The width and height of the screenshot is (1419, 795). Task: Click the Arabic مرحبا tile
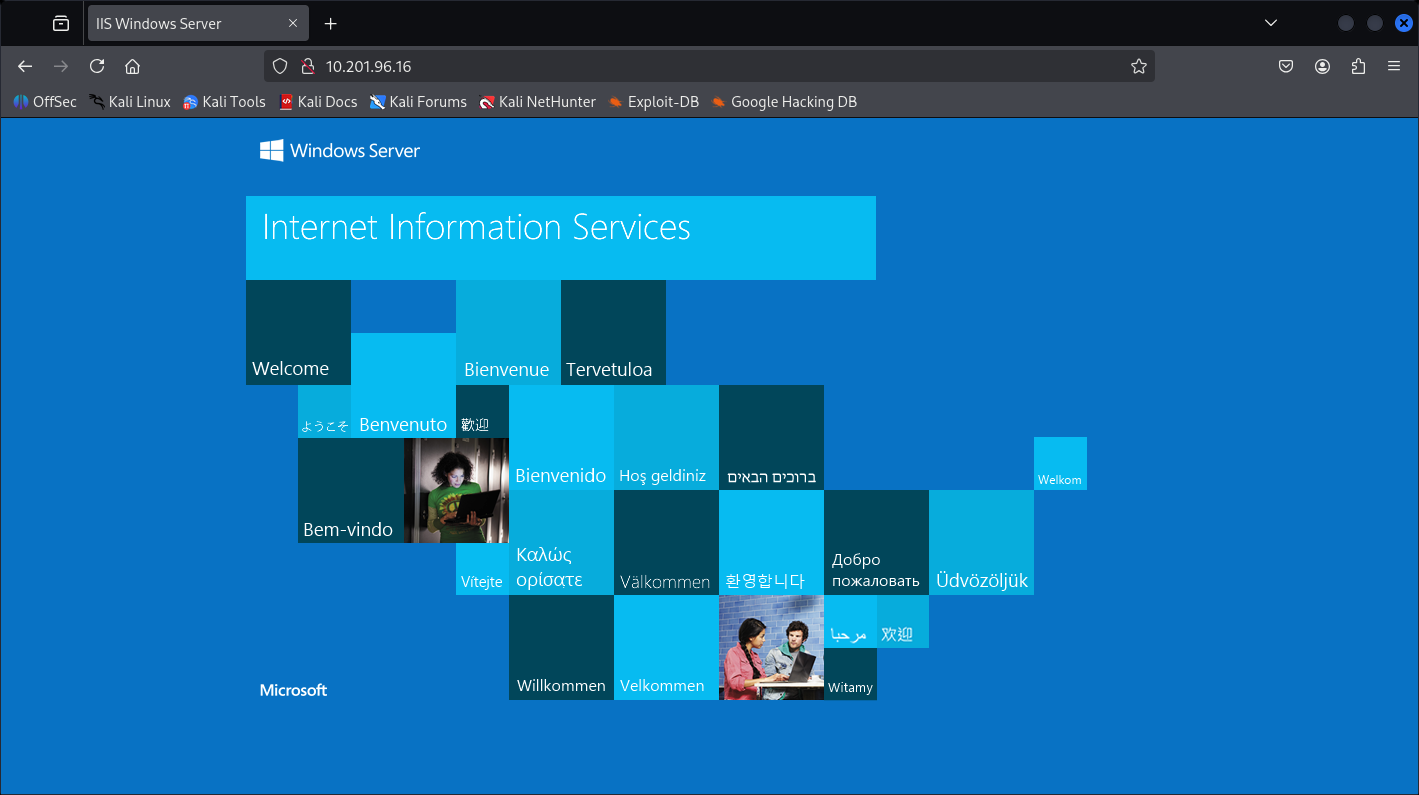click(850, 621)
